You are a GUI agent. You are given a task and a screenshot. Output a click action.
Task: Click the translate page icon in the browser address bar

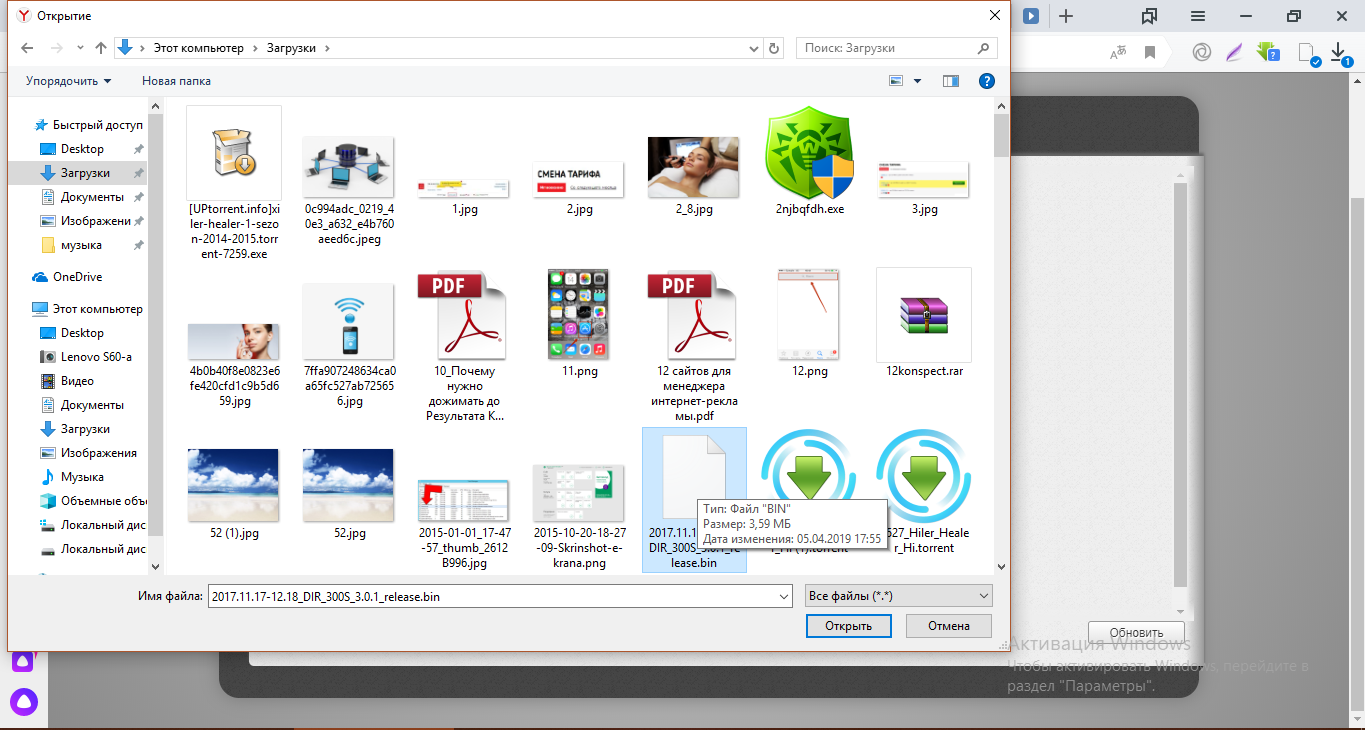tap(1119, 52)
